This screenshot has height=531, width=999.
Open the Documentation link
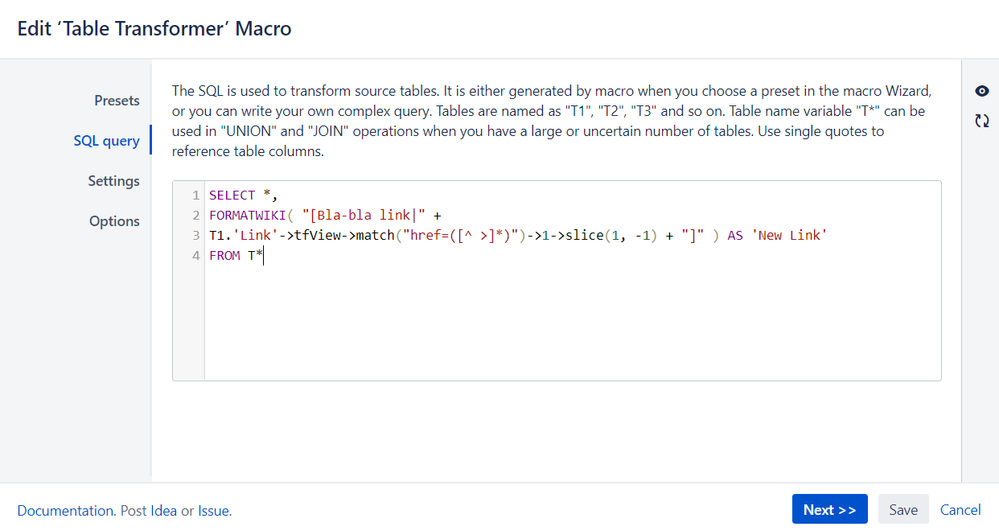tap(65, 511)
